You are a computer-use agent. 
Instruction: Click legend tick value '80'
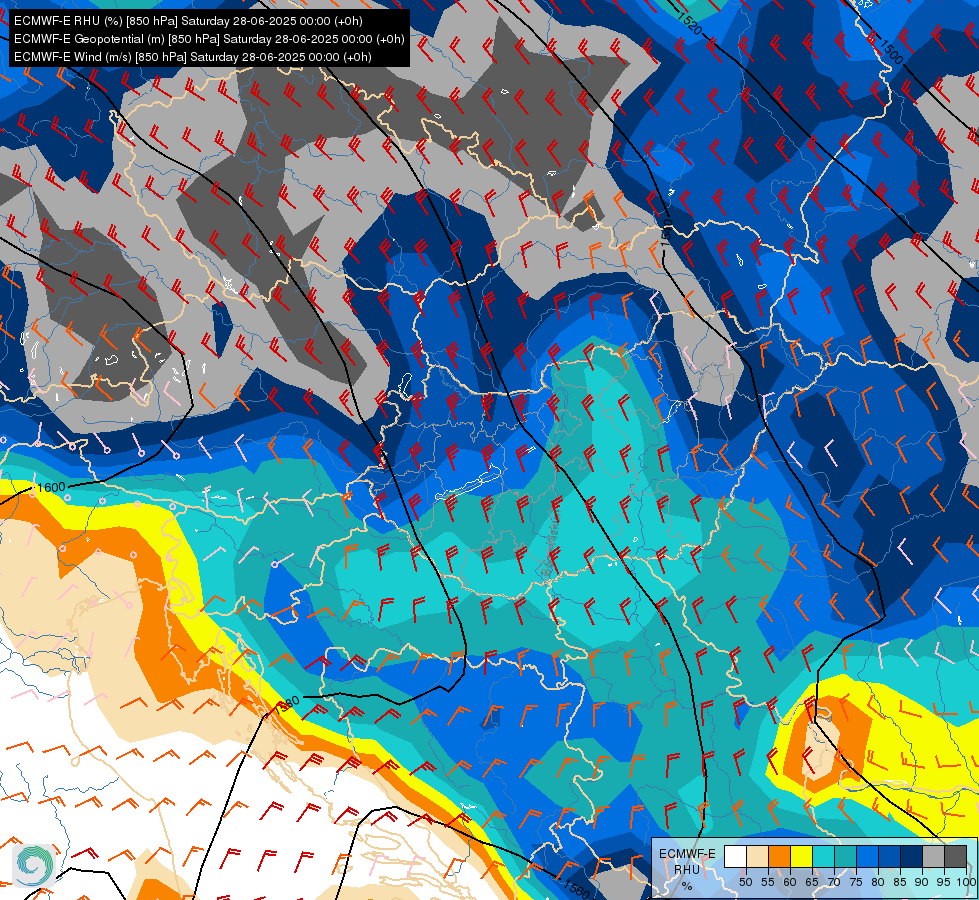[878, 882]
